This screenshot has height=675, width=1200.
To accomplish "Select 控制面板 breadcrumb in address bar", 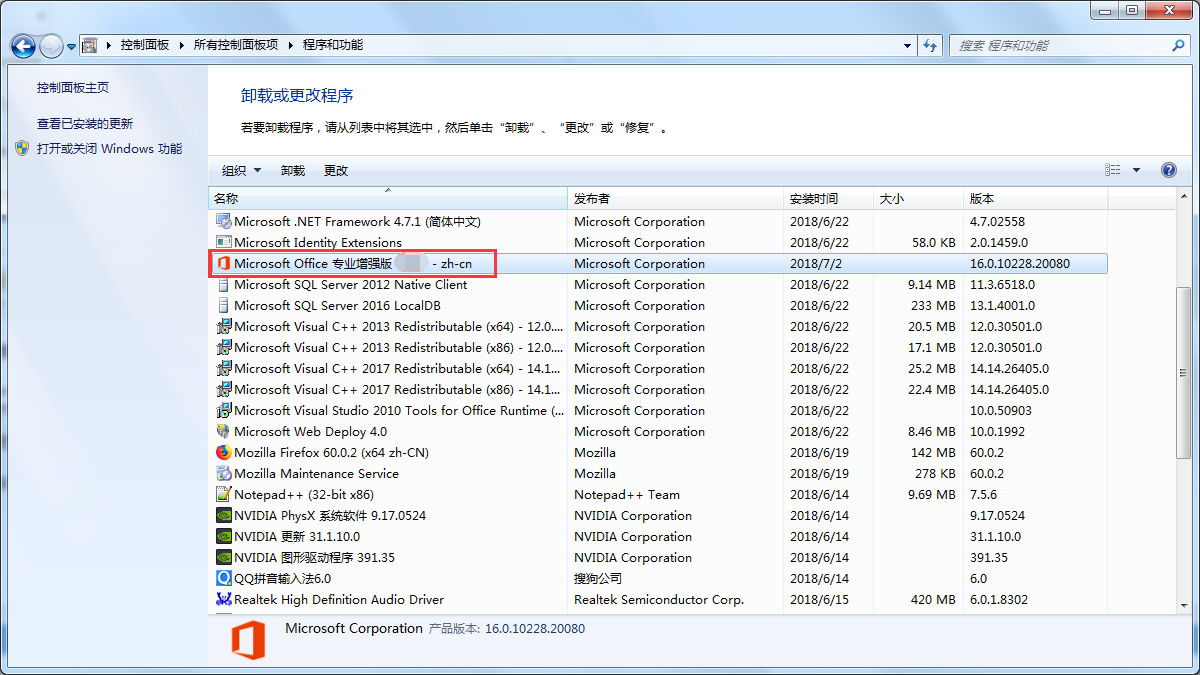I will [145, 45].
